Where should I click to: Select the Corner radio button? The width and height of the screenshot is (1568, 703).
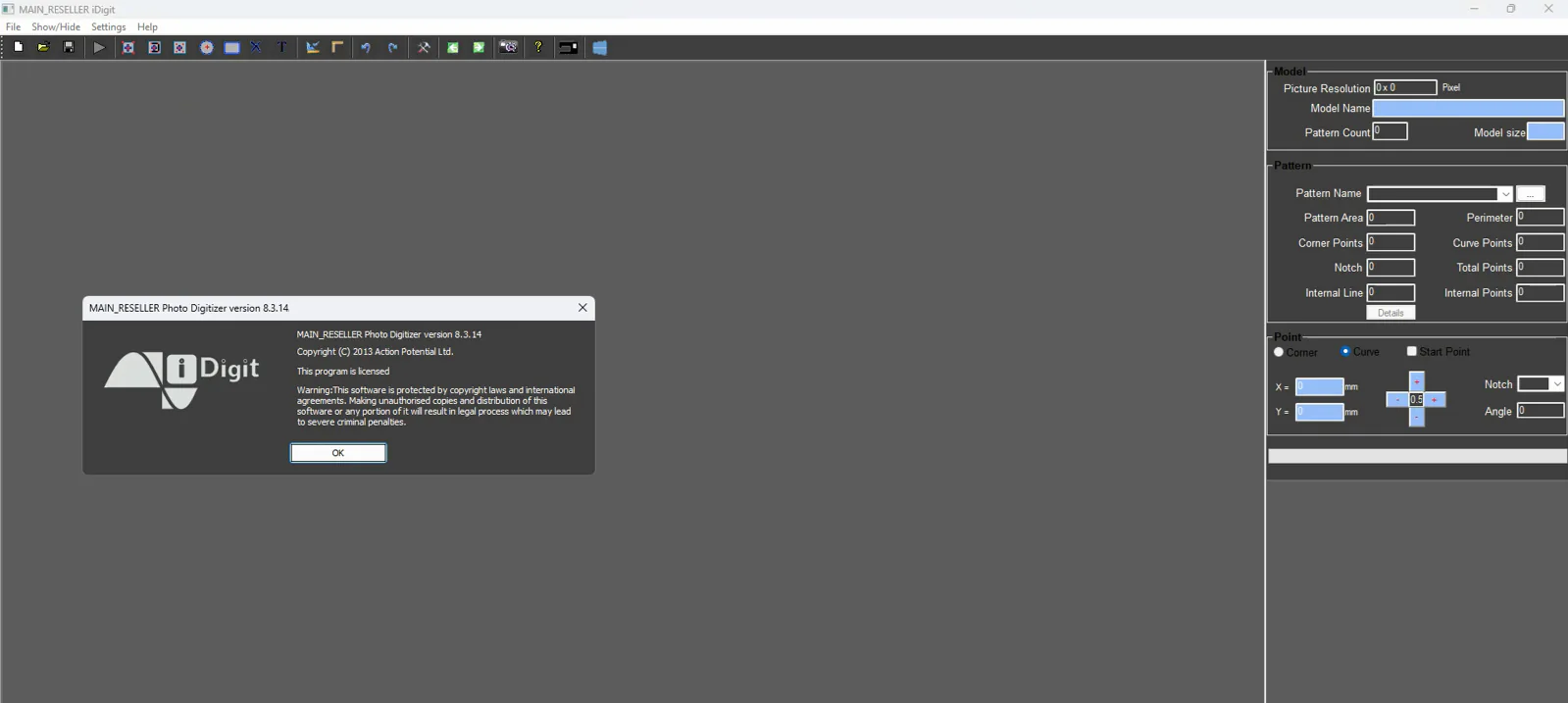[1279, 352]
